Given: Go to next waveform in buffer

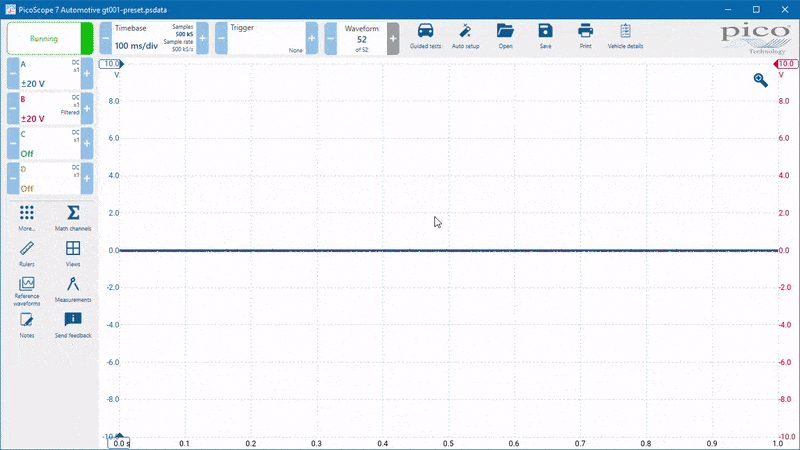Looking at the screenshot, I should click(393, 38).
